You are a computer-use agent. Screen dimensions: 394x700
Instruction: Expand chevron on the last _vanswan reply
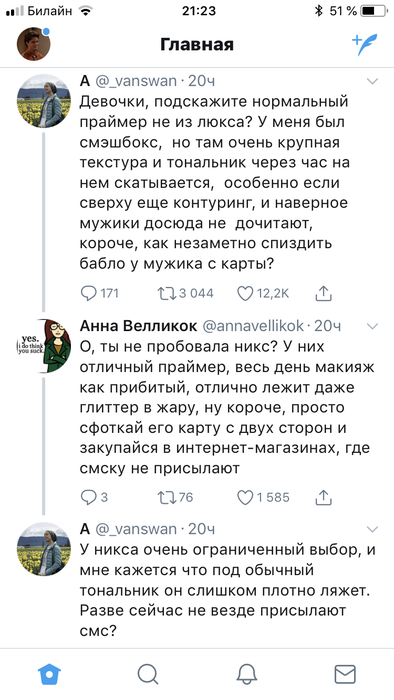[x=372, y=529]
